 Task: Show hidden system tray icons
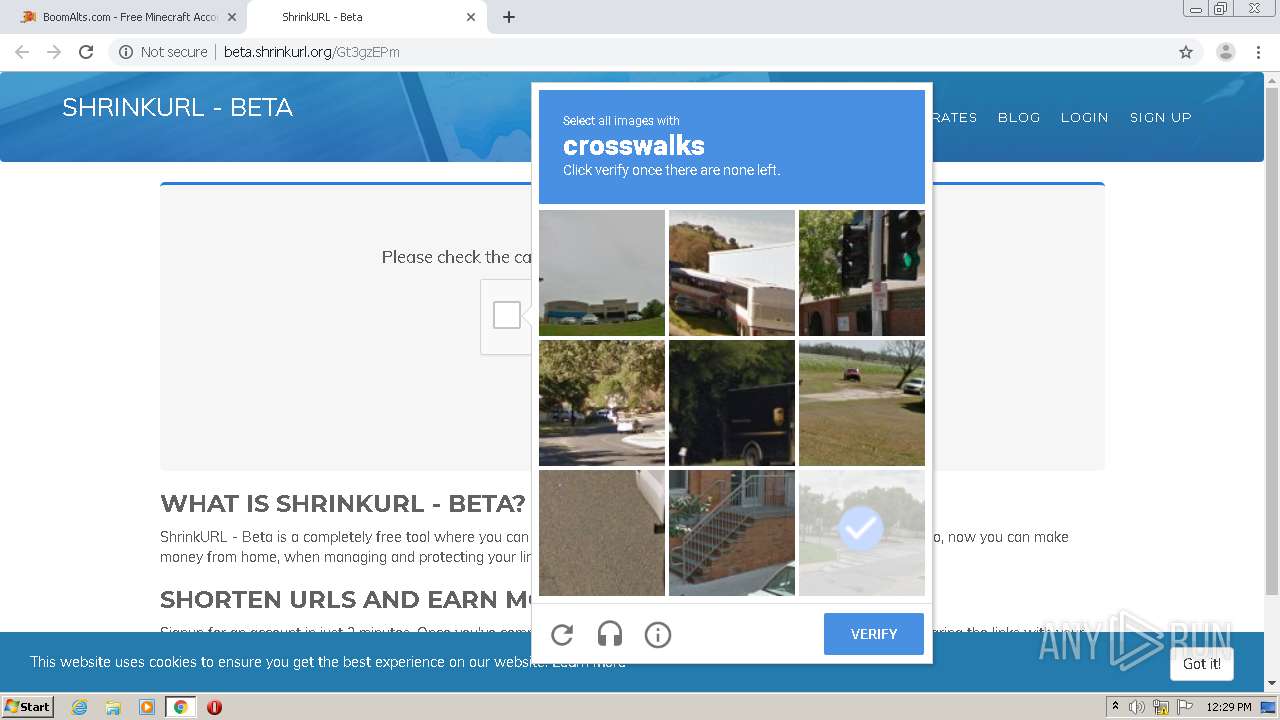coord(1115,706)
